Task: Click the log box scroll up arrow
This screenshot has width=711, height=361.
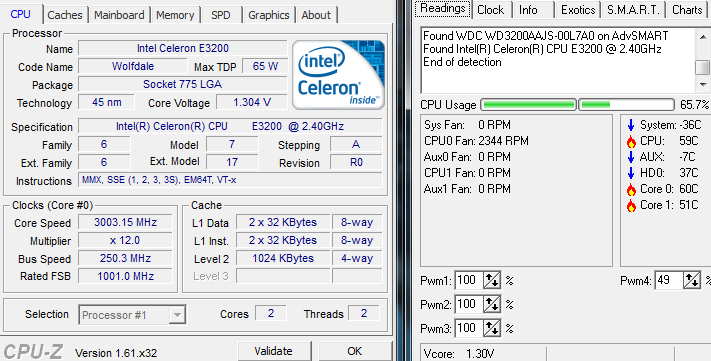Action: tap(703, 36)
